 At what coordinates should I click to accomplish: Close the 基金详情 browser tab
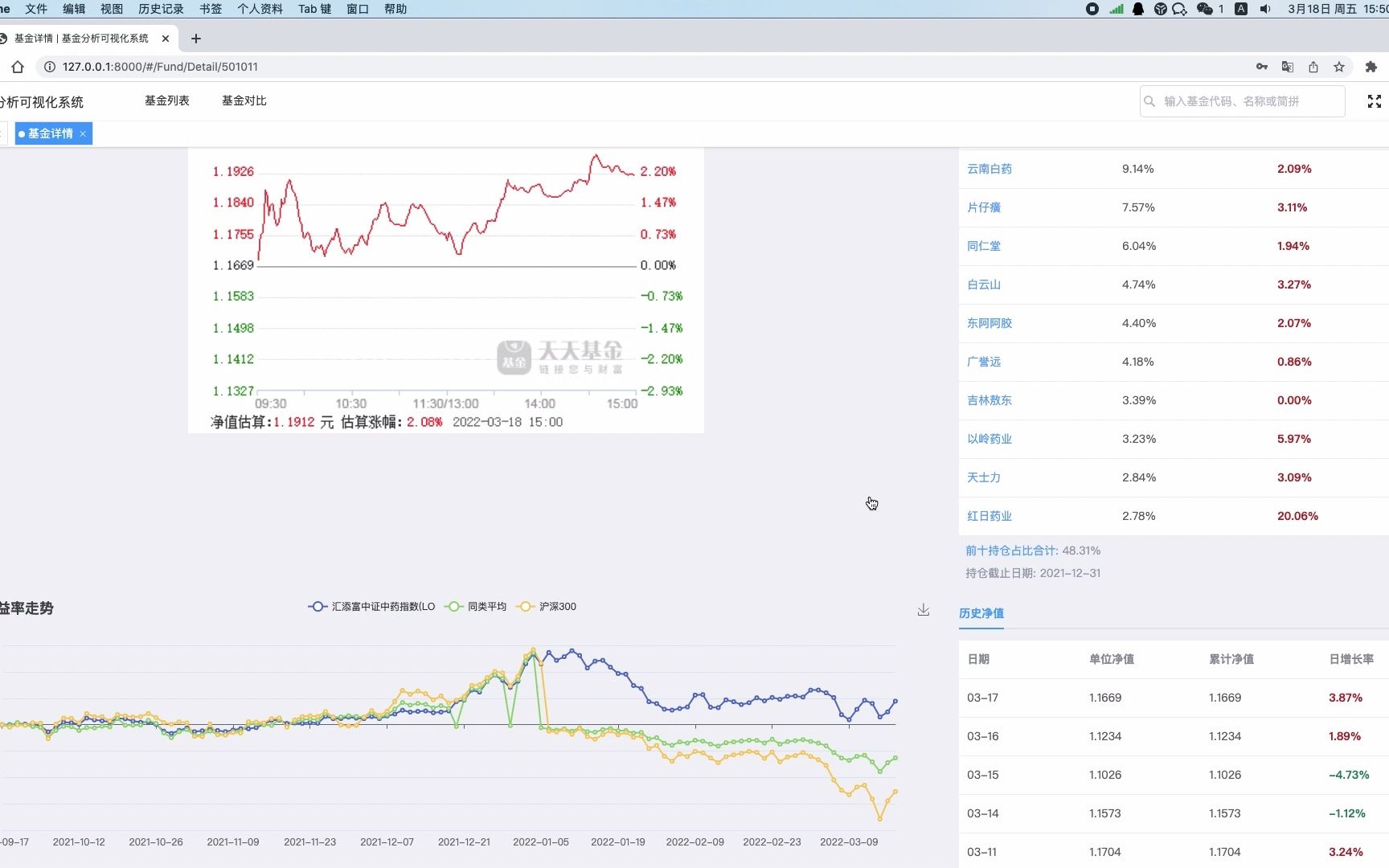click(166, 38)
